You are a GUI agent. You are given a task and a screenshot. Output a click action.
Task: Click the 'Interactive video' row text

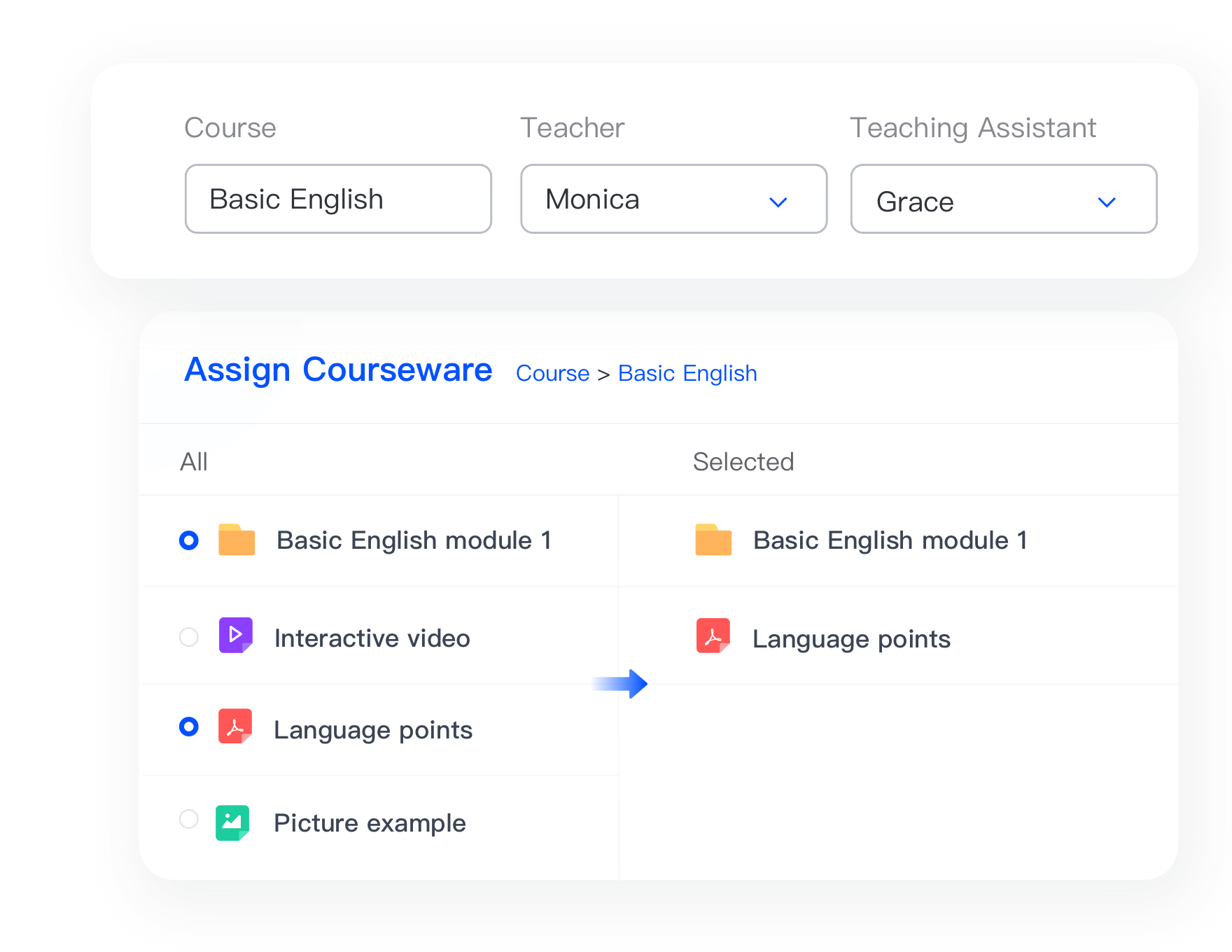coord(372,638)
